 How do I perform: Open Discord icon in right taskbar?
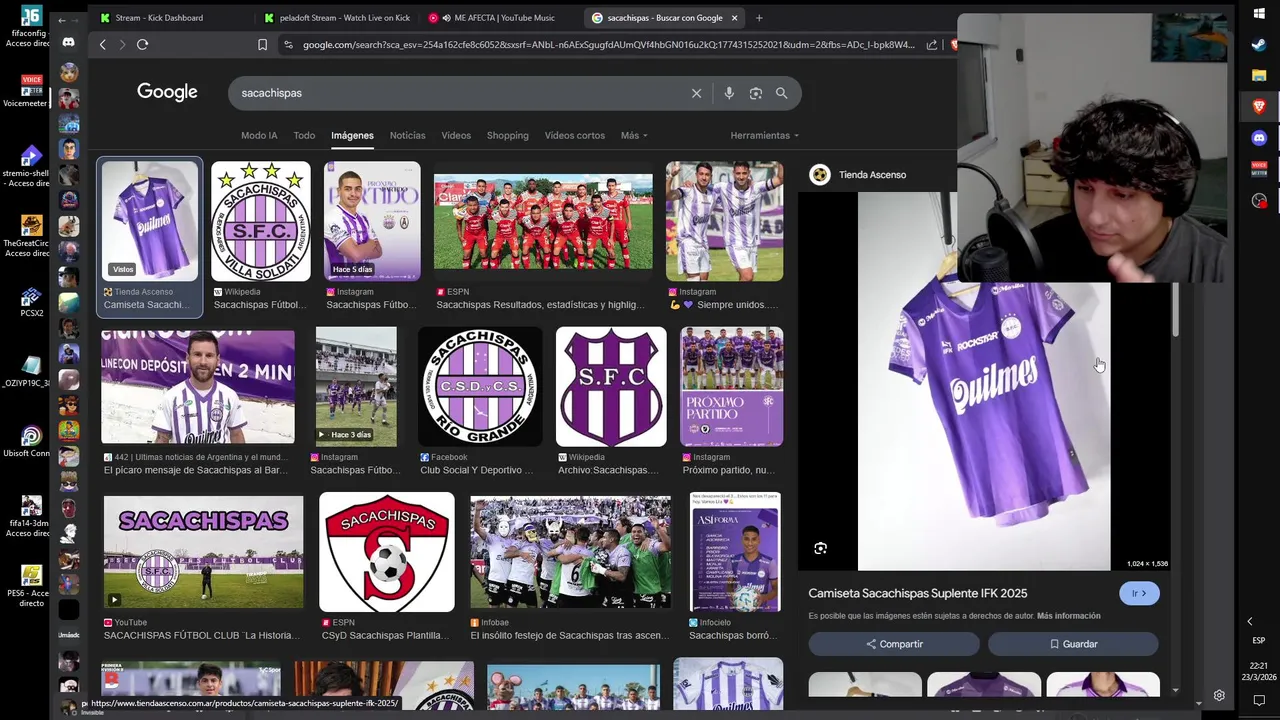[x=1259, y=138]
